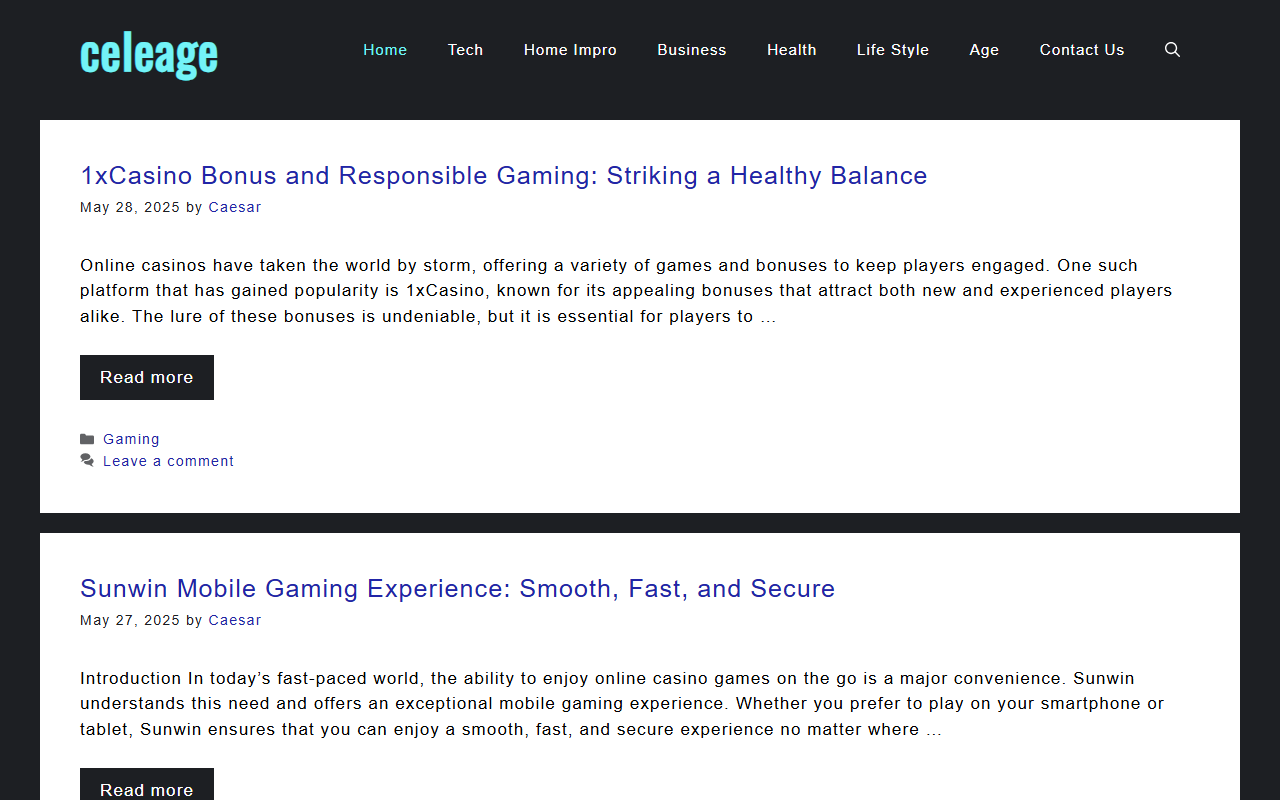This screenshot has height=800, width=1280.
Task: Click the 1xCasino excerpt starting "Online casinos"
Action: tap(626, 291)
